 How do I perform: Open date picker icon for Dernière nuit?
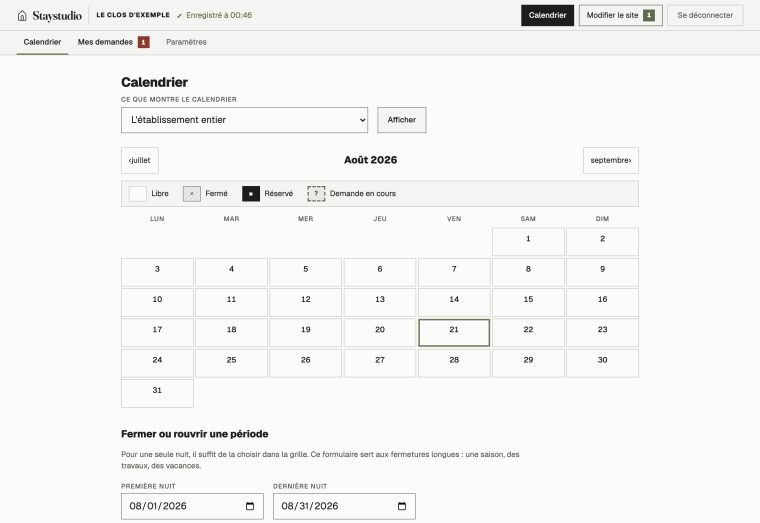[402, 506]
